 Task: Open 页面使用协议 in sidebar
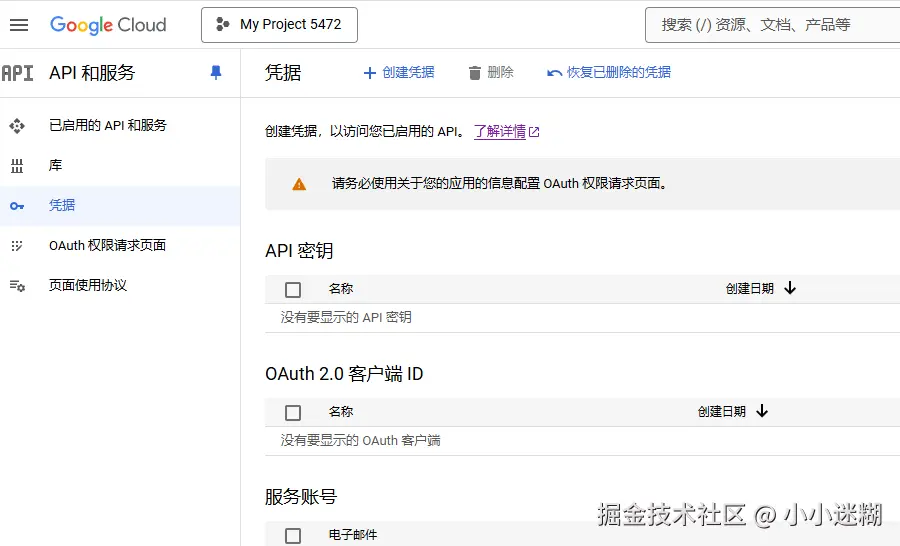(x=88, y=285)
